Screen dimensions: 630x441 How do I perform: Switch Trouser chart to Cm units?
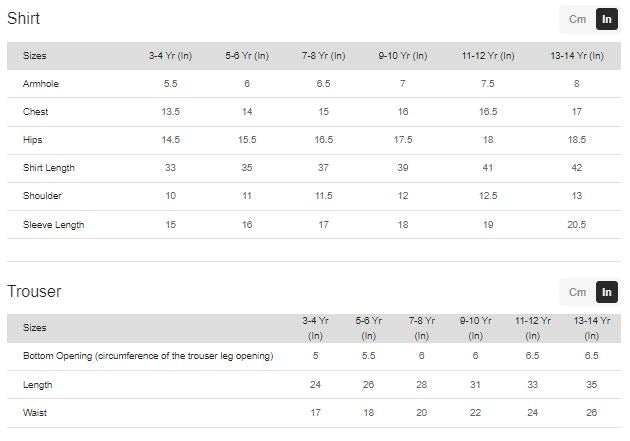[x=577, y=292]
